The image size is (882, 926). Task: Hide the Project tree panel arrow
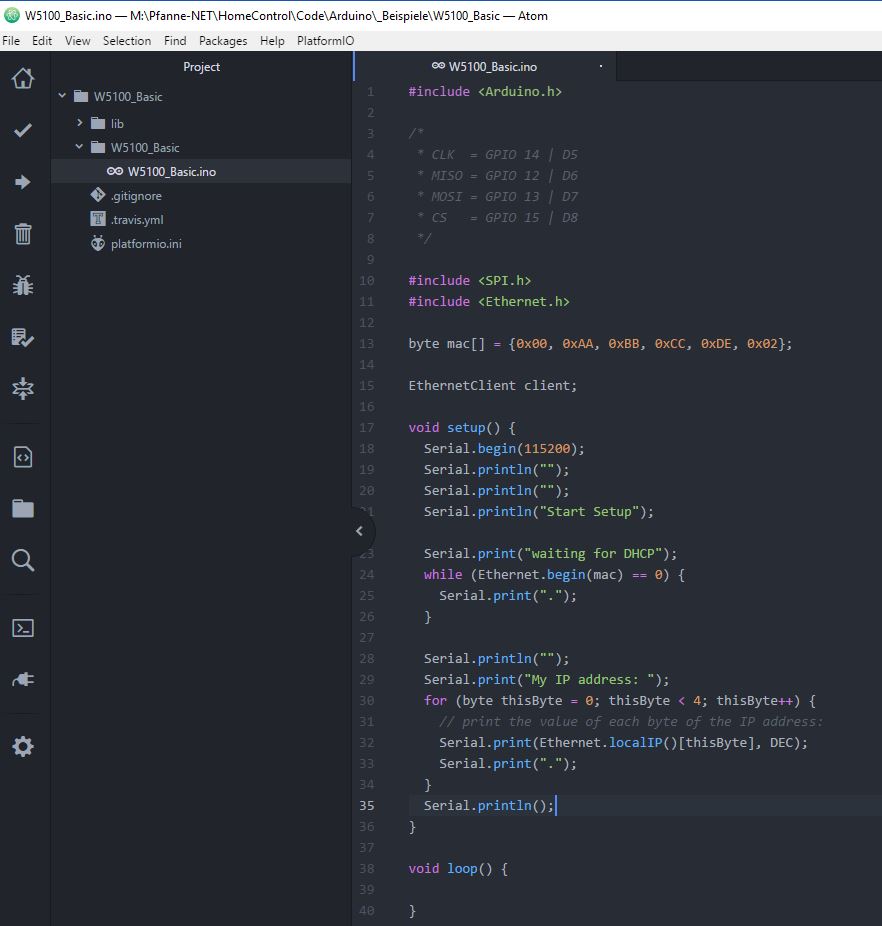click(x=359, y=531)
